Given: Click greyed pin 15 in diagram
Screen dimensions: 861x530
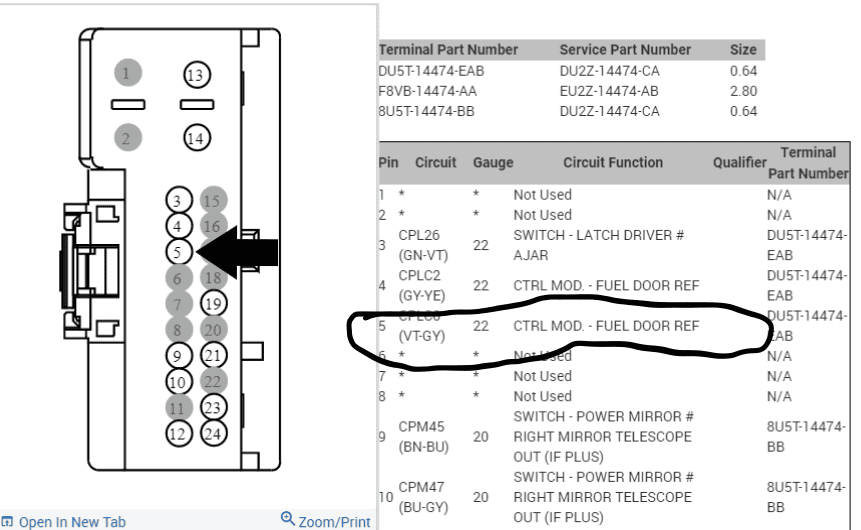Looking at the screenshot, I should [214, 200].
